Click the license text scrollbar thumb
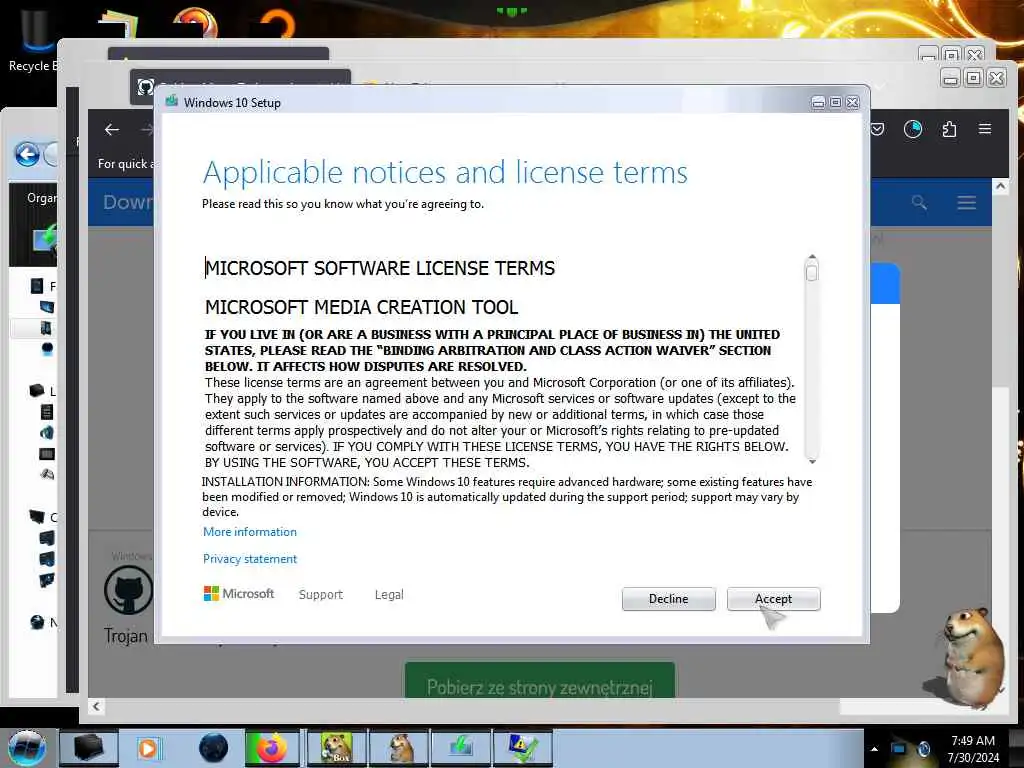 click(x=812, y=272)
